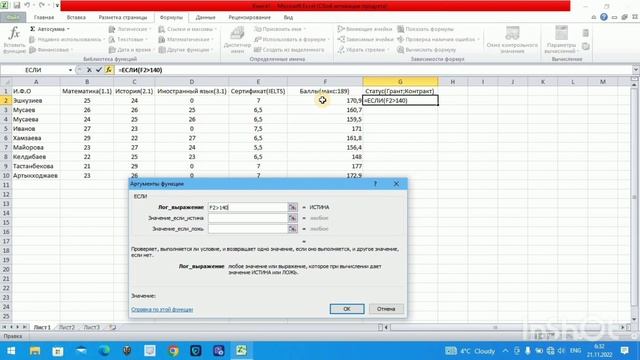Image resolution: width=640 pixels, height=360 pixels.
Task: Confirm formula entry checkmark in formula bar
Action: click(x=99, y=70)
